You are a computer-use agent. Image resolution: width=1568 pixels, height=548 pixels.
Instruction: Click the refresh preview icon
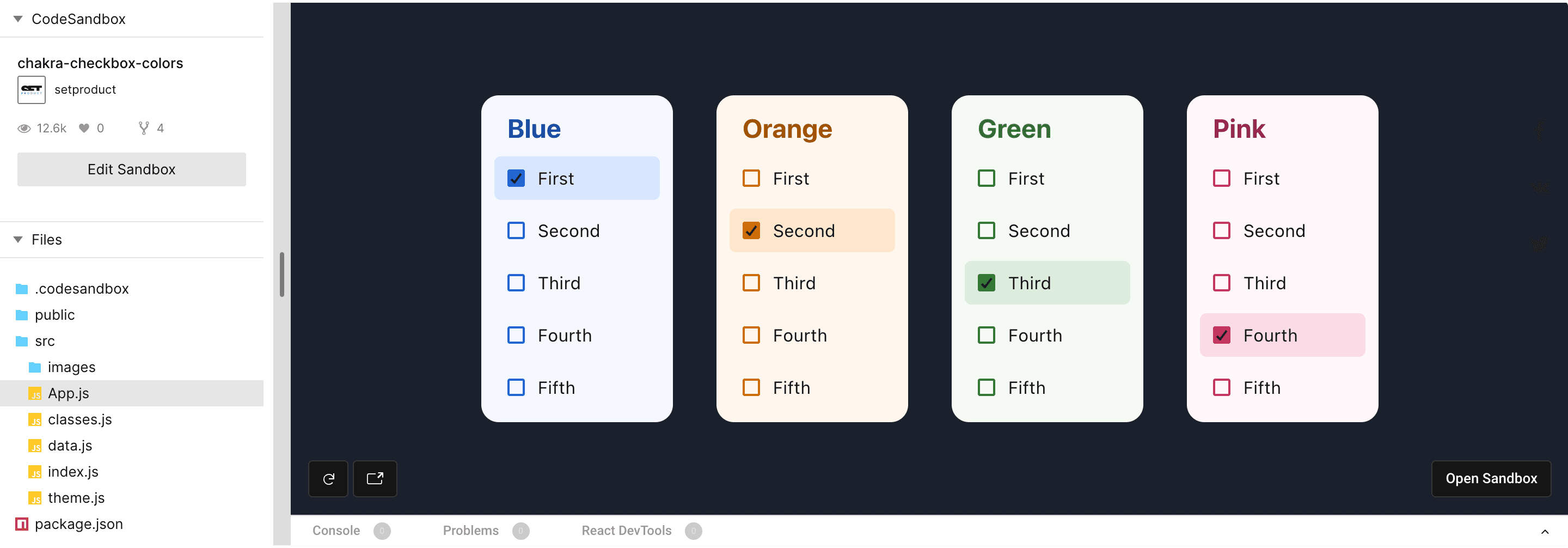pyautogui.click(x=328, y=479)
